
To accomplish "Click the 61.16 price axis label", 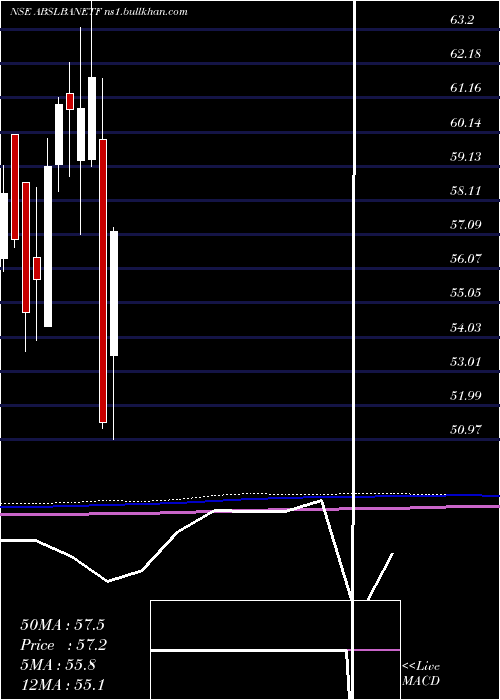I will [466, 88].
